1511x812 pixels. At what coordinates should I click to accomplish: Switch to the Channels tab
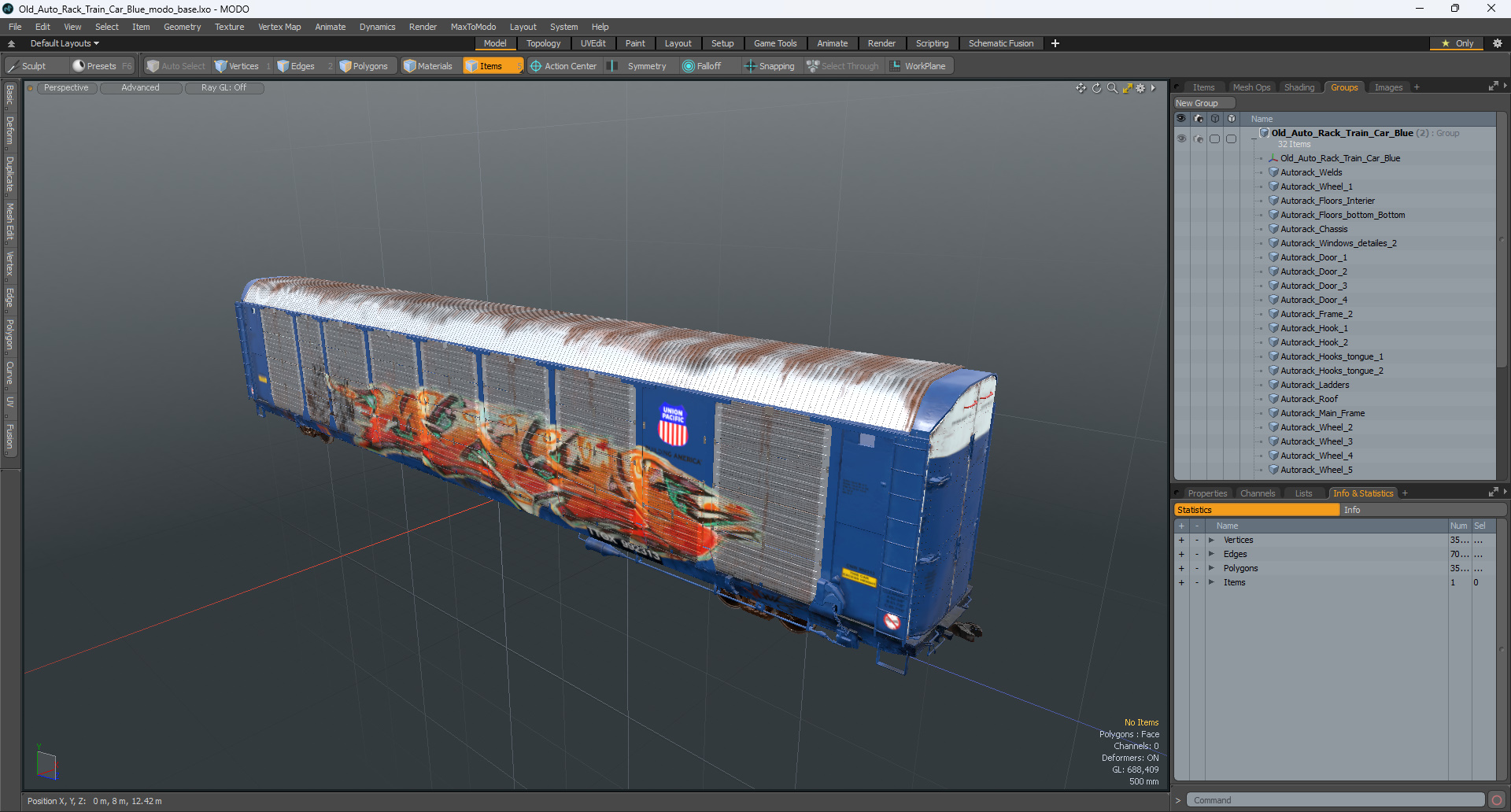tap(1257, 493)
